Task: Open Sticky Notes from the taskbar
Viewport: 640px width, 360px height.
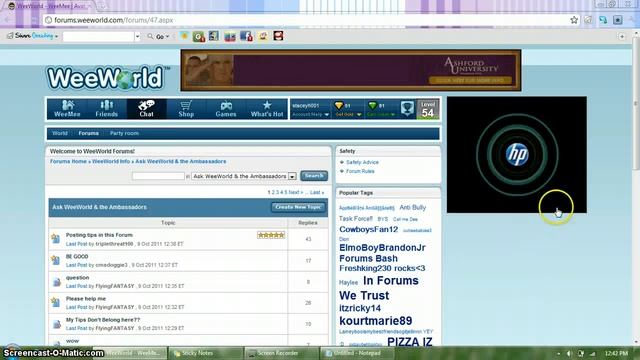Action: click(206, 353)
